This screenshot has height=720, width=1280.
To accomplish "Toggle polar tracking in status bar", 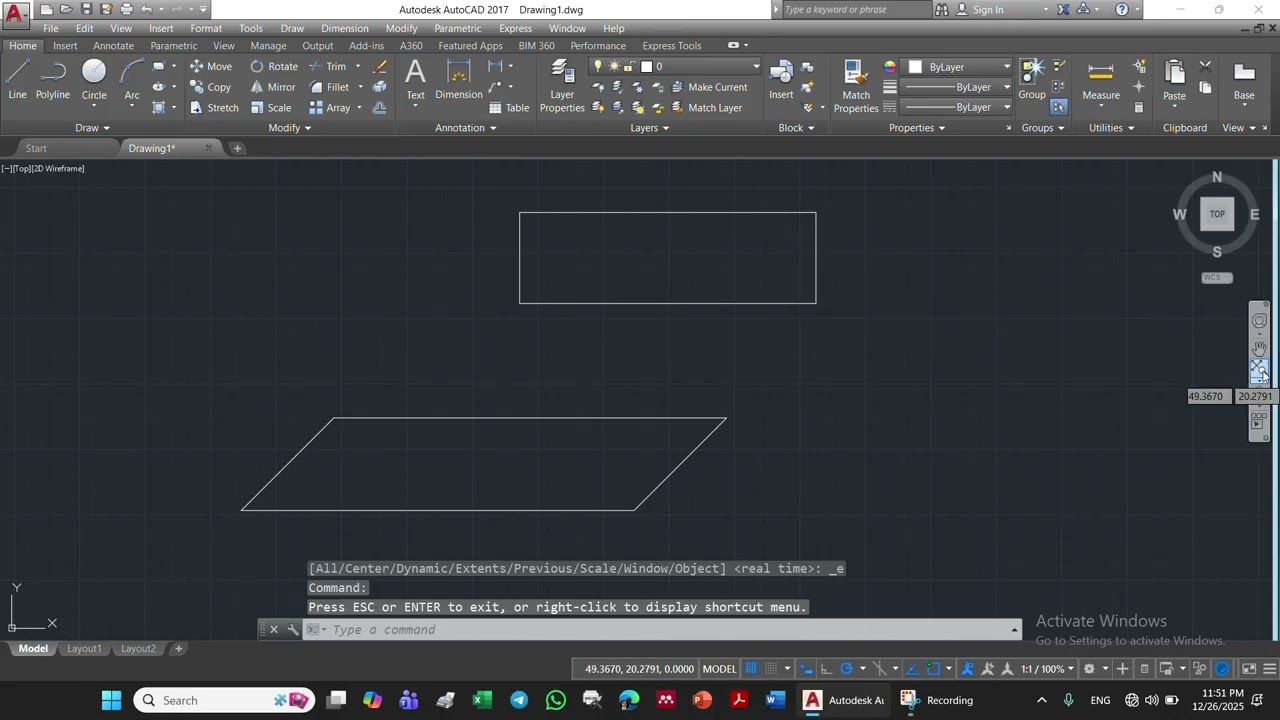I will pos(846,669).
